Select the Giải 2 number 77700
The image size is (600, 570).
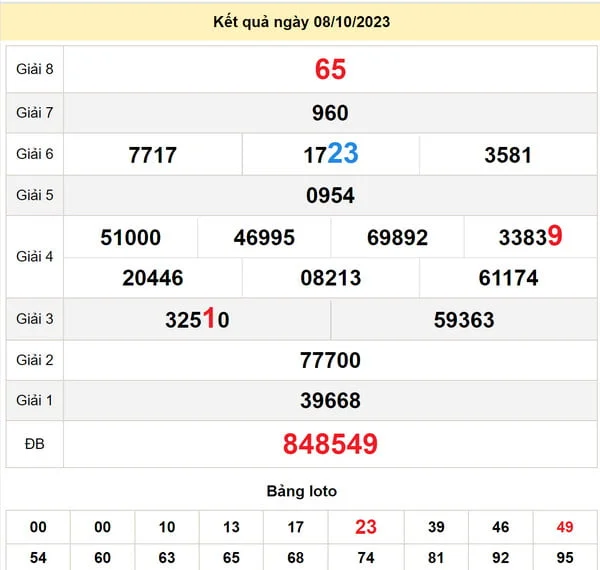[330, 360]
